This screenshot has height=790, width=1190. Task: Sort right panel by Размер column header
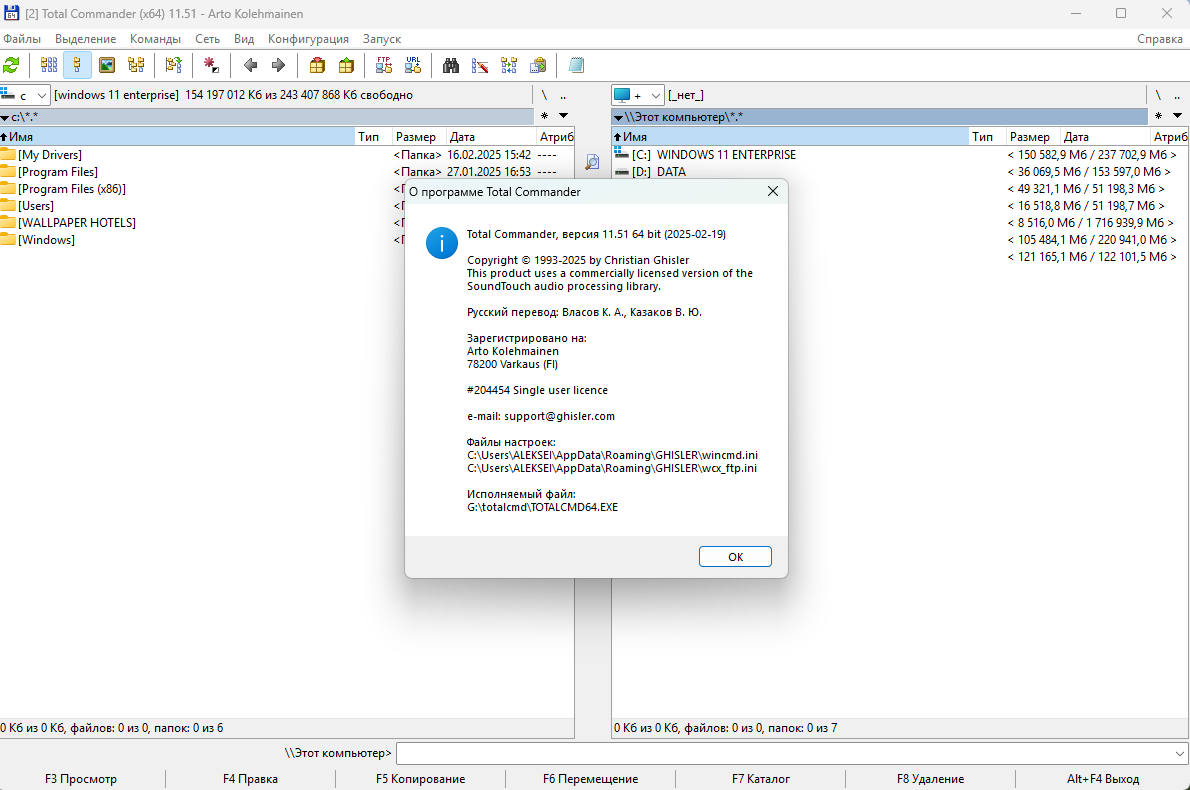(1033, 137)
